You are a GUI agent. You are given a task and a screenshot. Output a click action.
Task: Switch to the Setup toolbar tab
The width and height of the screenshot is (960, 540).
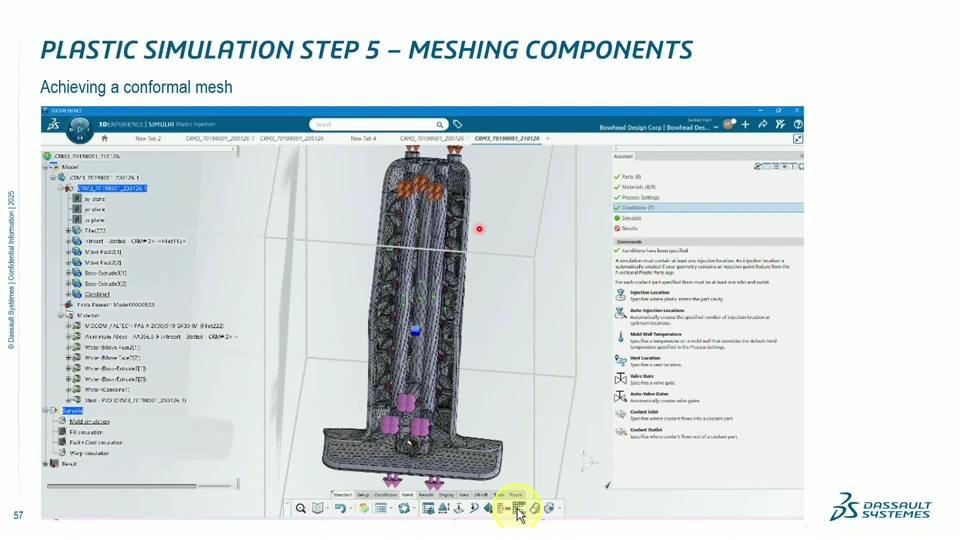click(x=362, y=495)
